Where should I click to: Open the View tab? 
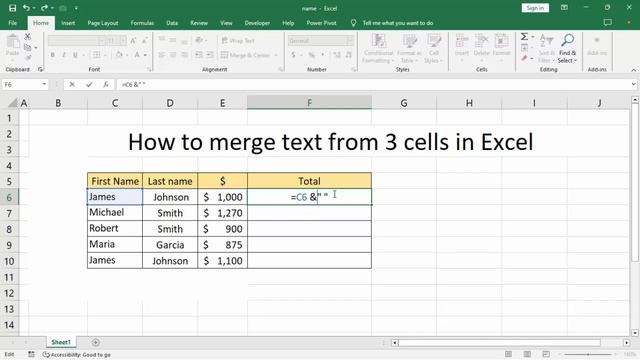coord(226,23)
